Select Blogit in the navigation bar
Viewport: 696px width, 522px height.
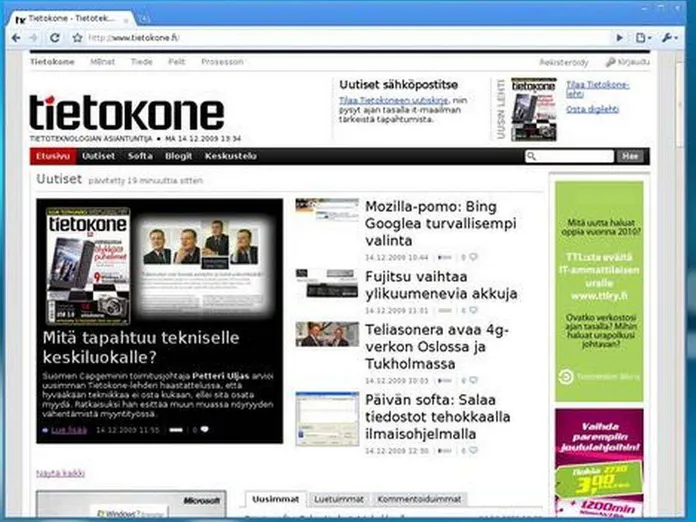point(178,156)
